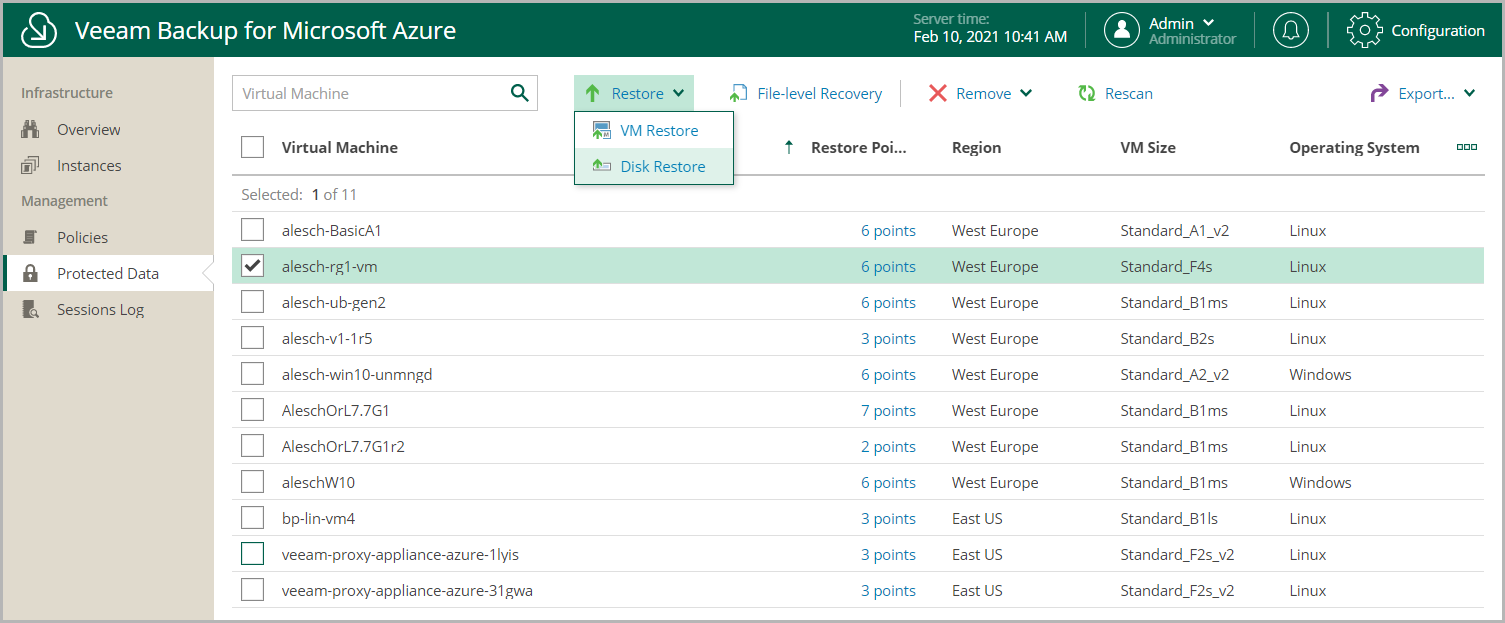Check the aleschW10 checkbox
Image resolution: width=1505 pixels, height=623 pixels.
253,482
